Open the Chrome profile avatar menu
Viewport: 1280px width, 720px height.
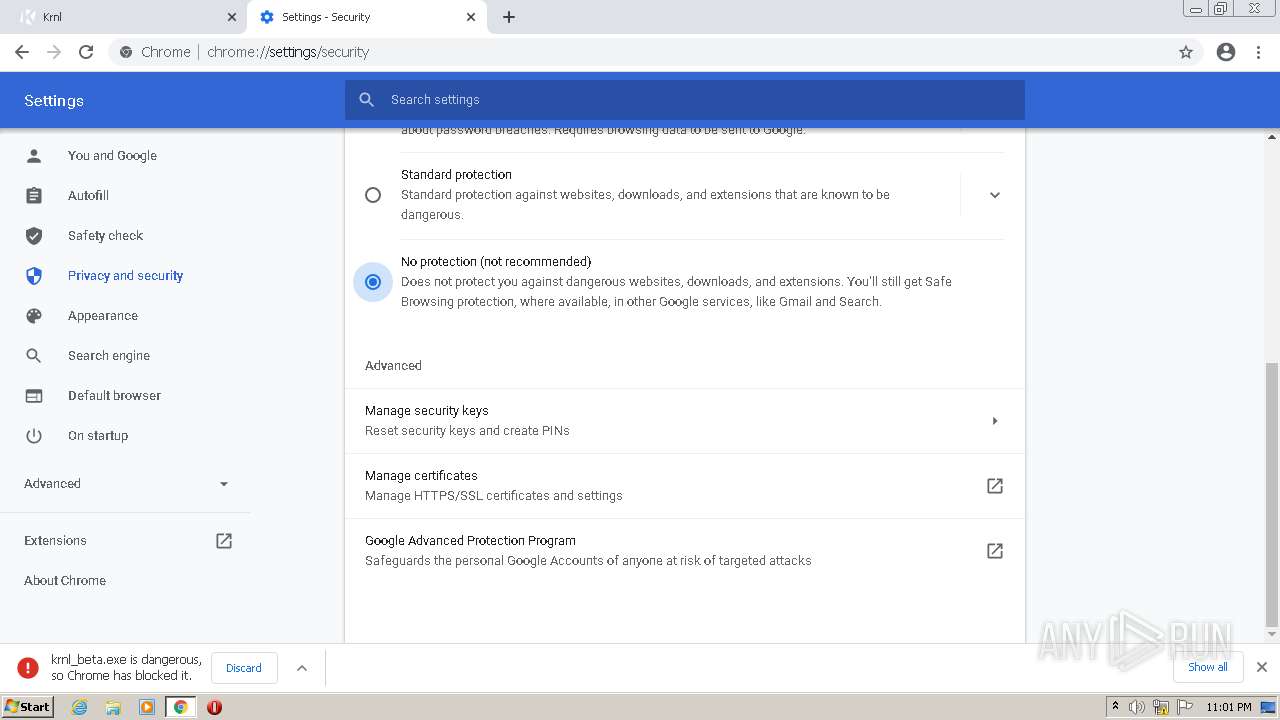(x=1226, y=52)
